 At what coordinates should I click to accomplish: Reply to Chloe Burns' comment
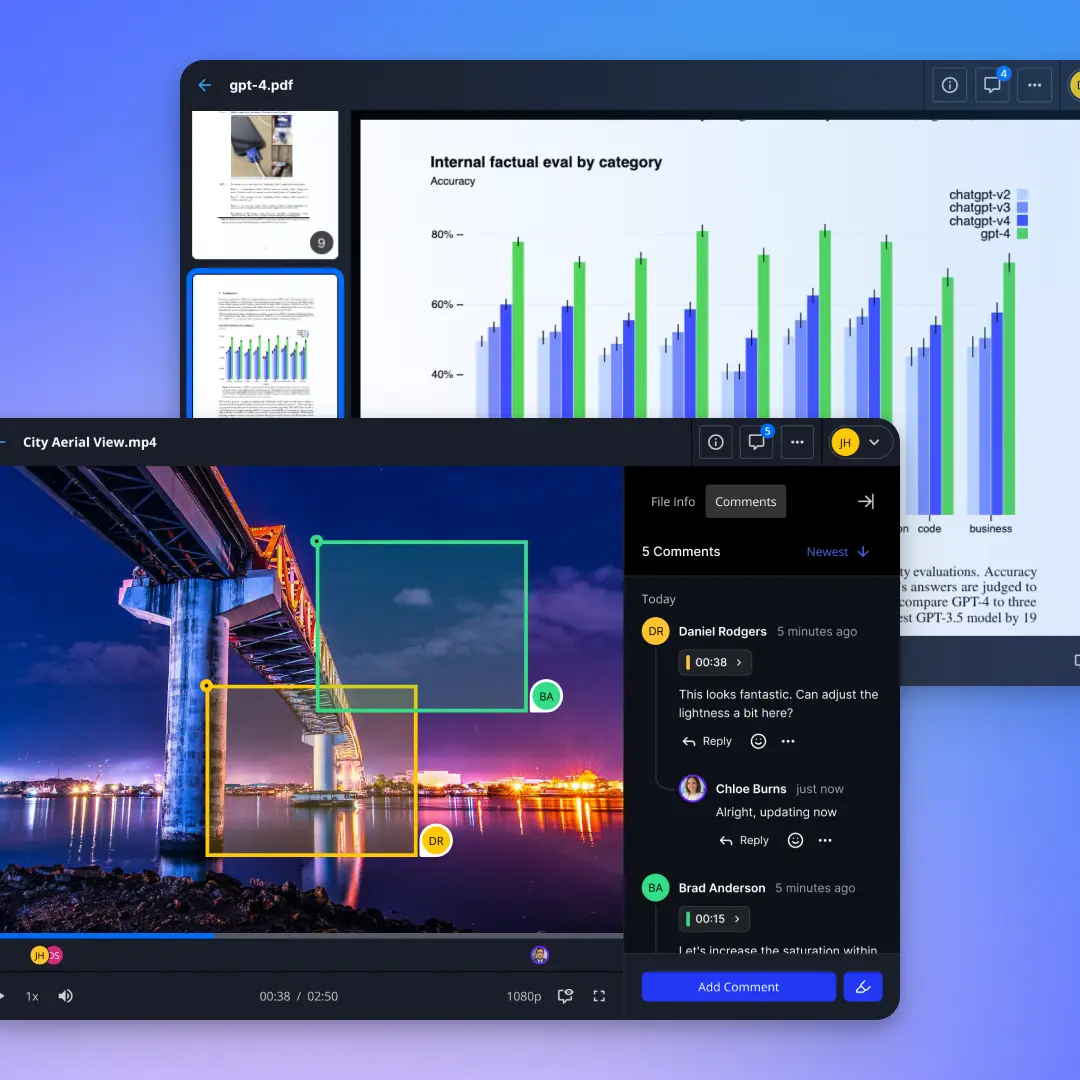(744, 840)
